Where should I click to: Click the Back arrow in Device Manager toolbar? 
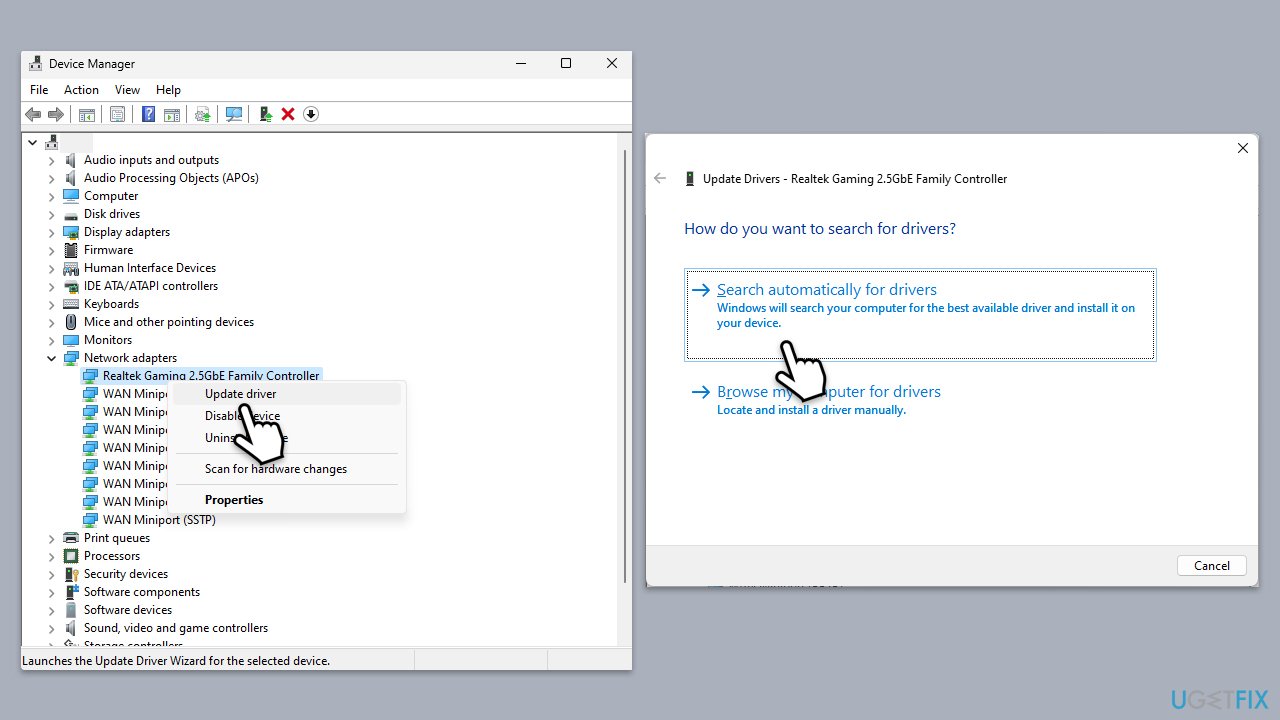(x=33, y=114)
